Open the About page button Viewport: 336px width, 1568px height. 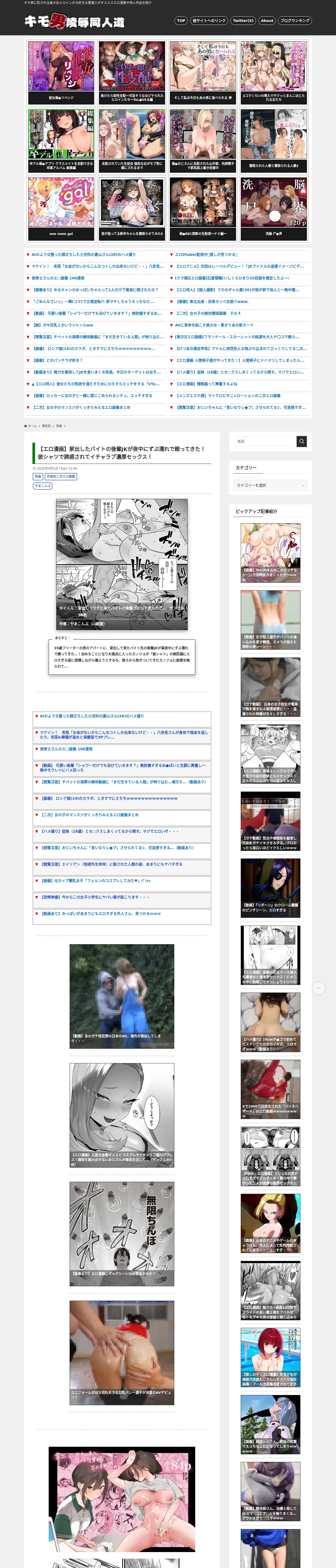267,21
